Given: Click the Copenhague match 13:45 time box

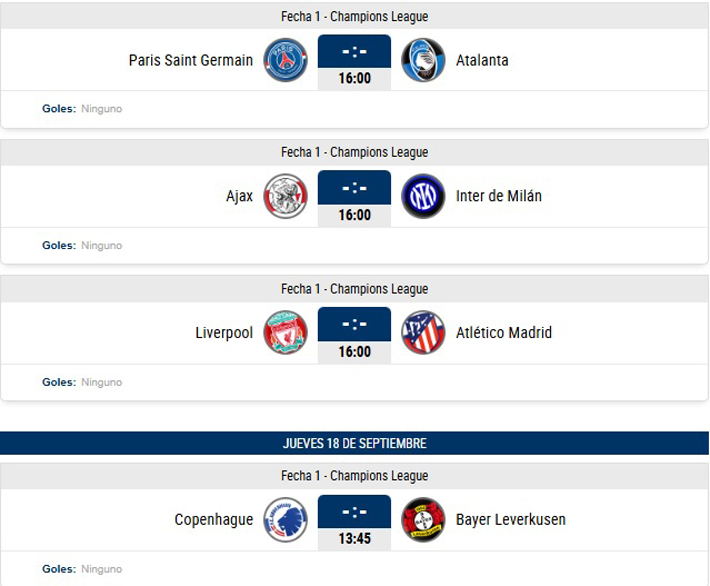Looking at the screenshot, I should [x=354, y=539].
